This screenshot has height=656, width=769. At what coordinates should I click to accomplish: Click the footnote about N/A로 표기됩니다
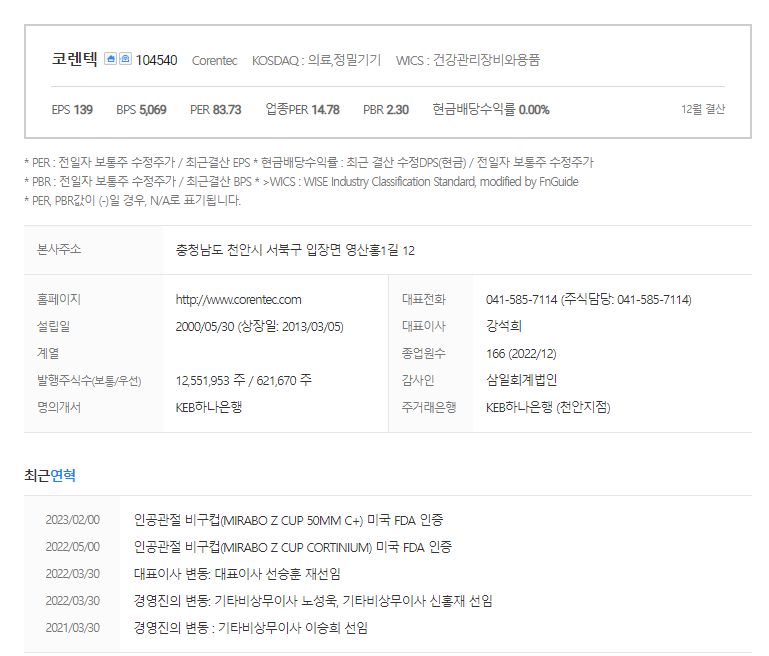132,201
